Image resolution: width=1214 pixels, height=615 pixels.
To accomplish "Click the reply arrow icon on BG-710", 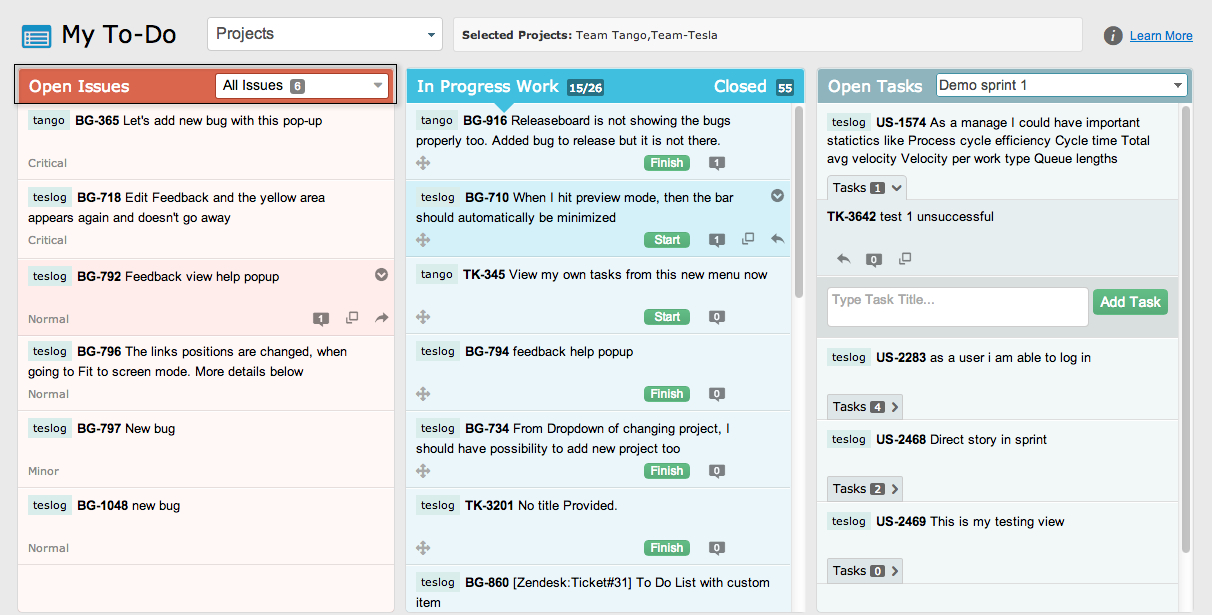I will tap(778, 239).
